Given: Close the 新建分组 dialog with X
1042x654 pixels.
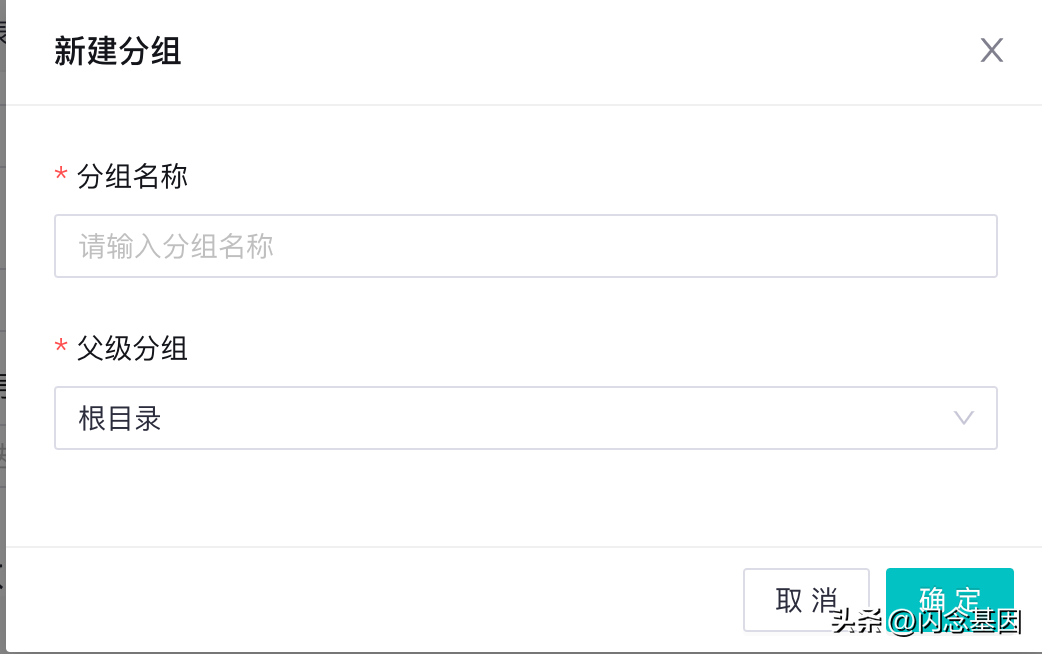Looking at the screenshot, I should (991, 51).
